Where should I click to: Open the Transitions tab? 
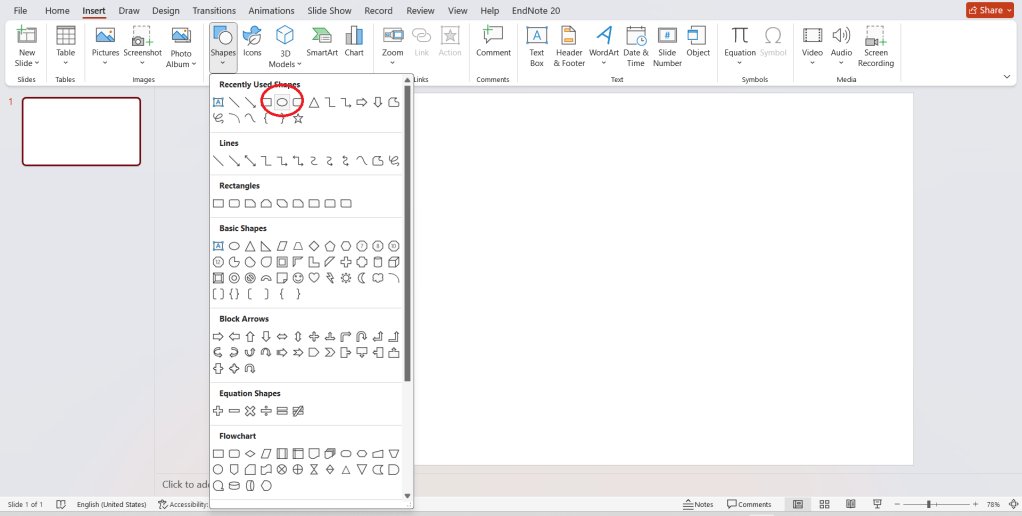(214, 10)
